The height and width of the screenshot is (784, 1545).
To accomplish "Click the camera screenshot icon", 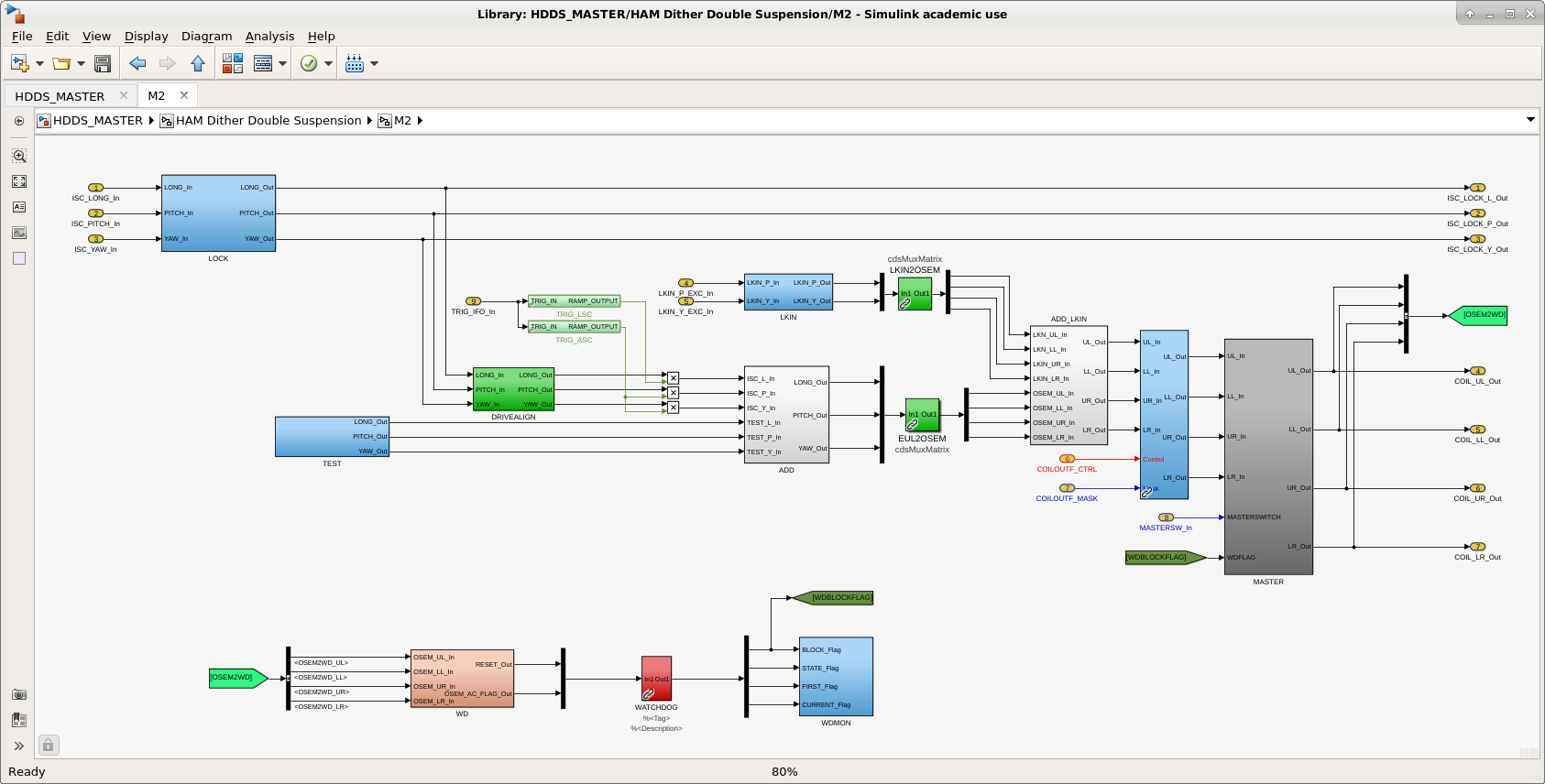I will coord(19,694).
